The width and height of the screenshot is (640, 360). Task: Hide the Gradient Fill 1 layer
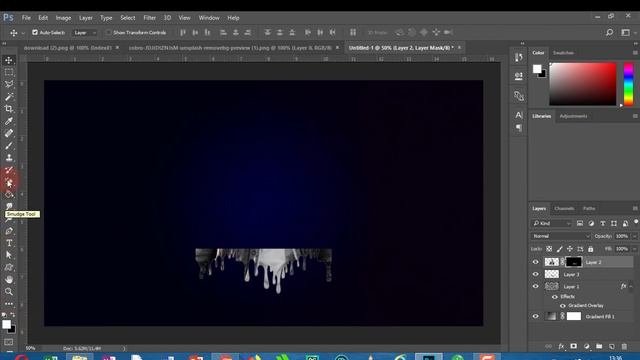[x=536, y=316]
